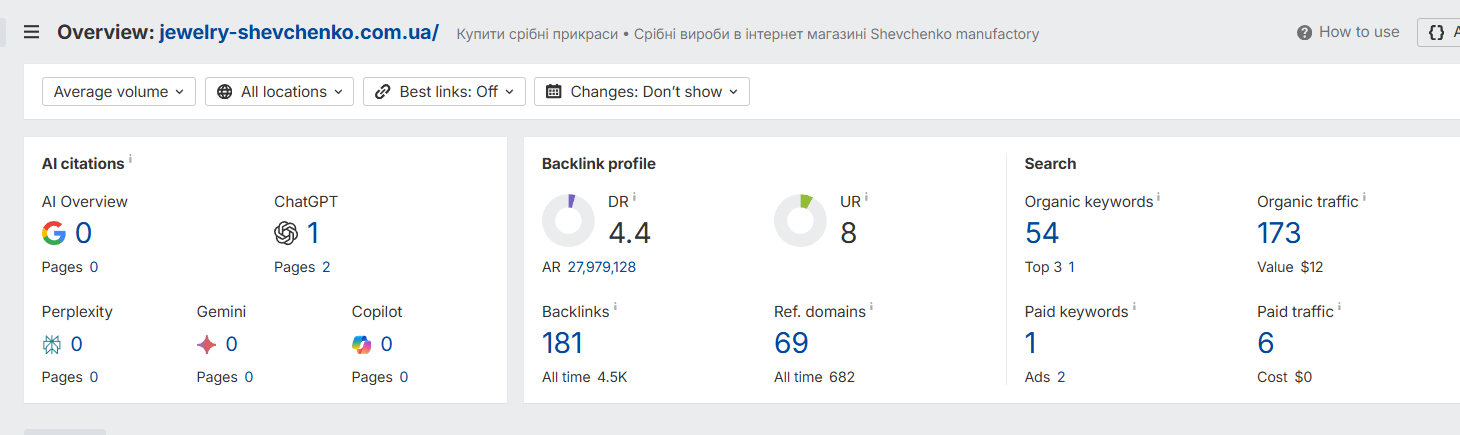1460x435 pixels.
Task: Click the Perplexity logo icon
Action: click(x=52, y=344)
